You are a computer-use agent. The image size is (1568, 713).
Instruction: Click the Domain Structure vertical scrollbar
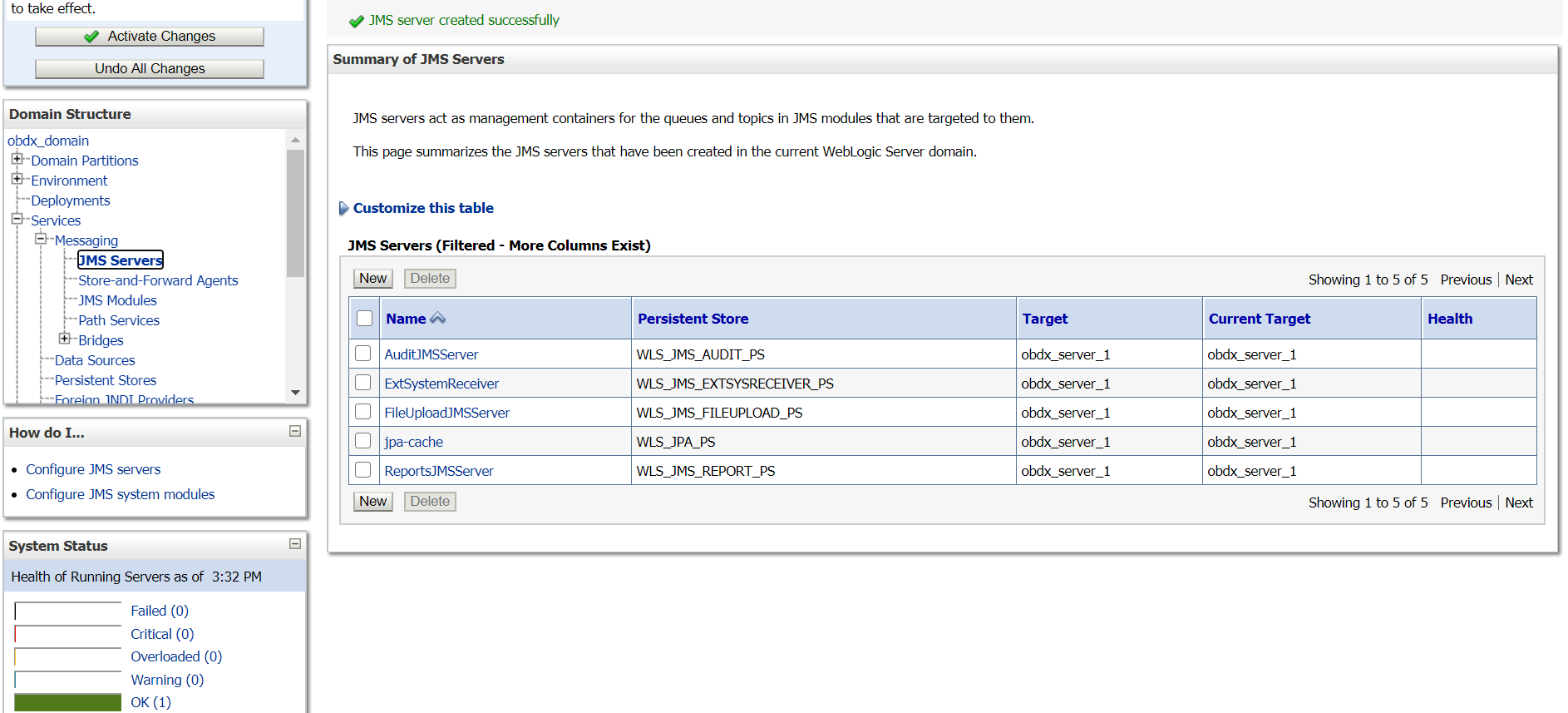(295, 215)
